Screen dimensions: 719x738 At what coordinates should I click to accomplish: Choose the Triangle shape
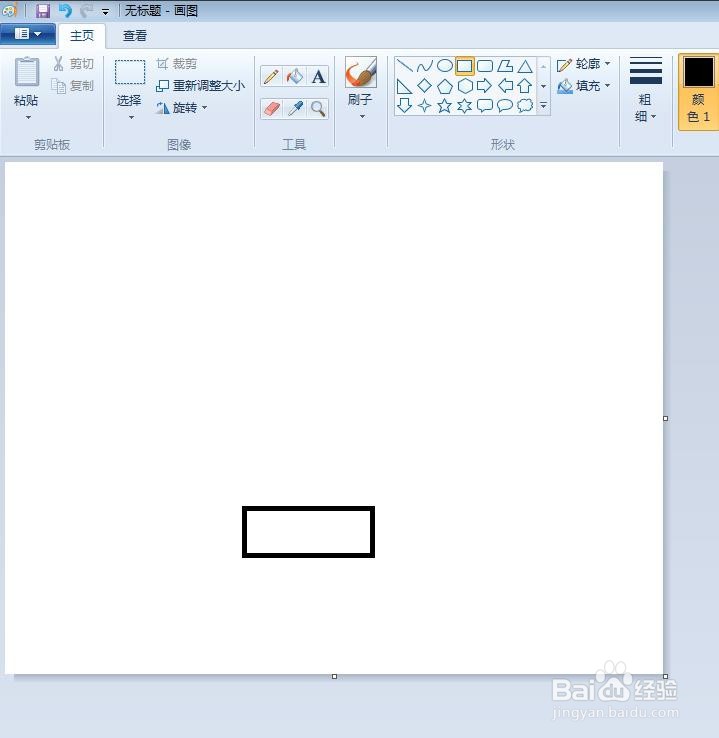(x=525, y=65)
